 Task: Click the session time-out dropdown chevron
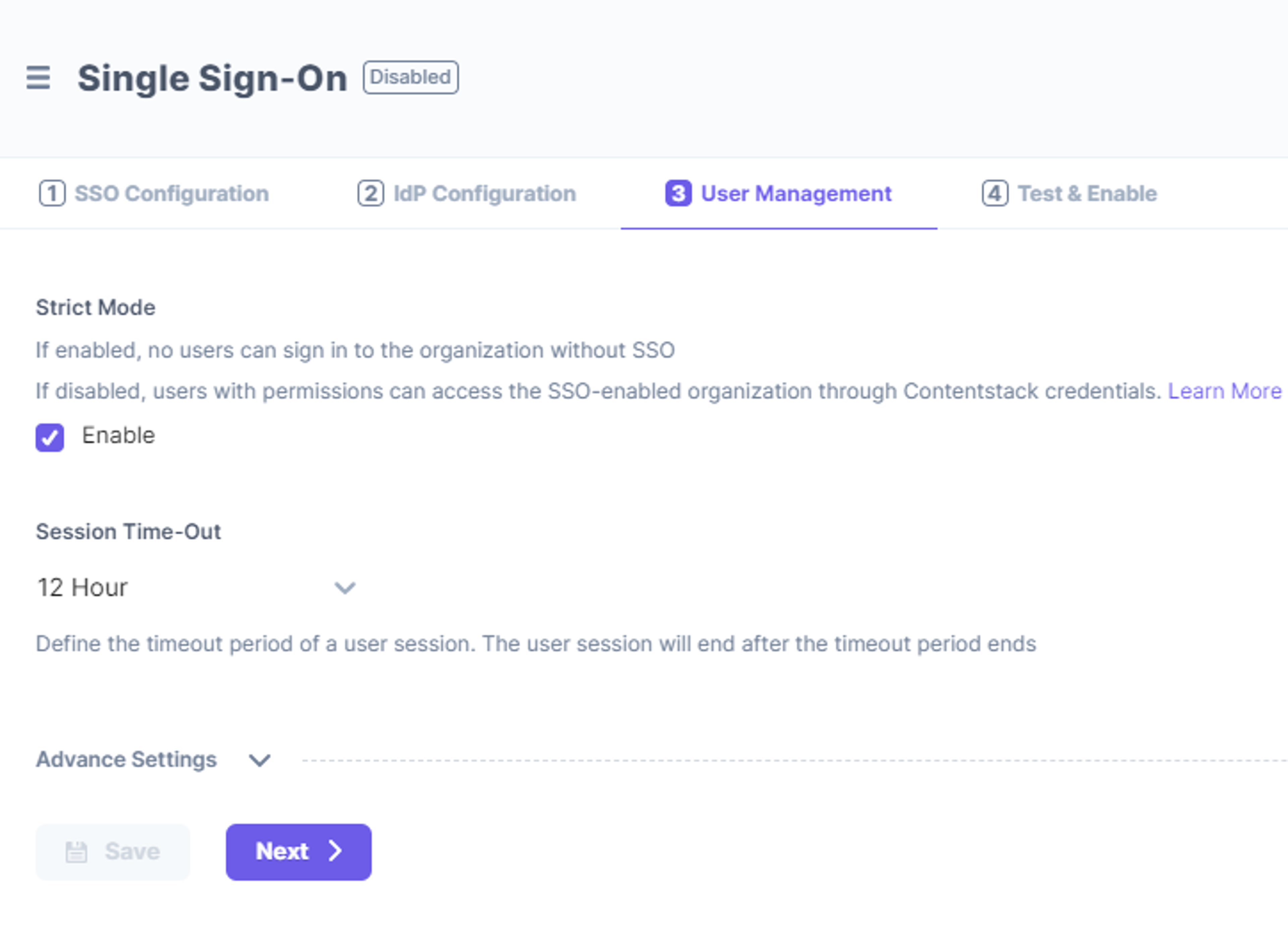point(345,587)
